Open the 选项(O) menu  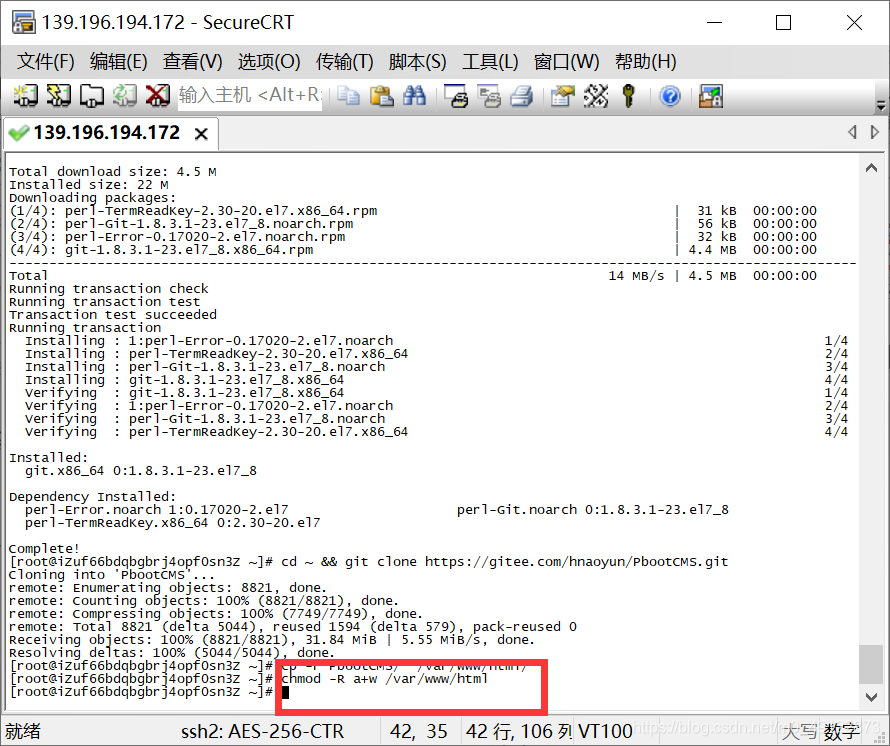click(268, 61)
